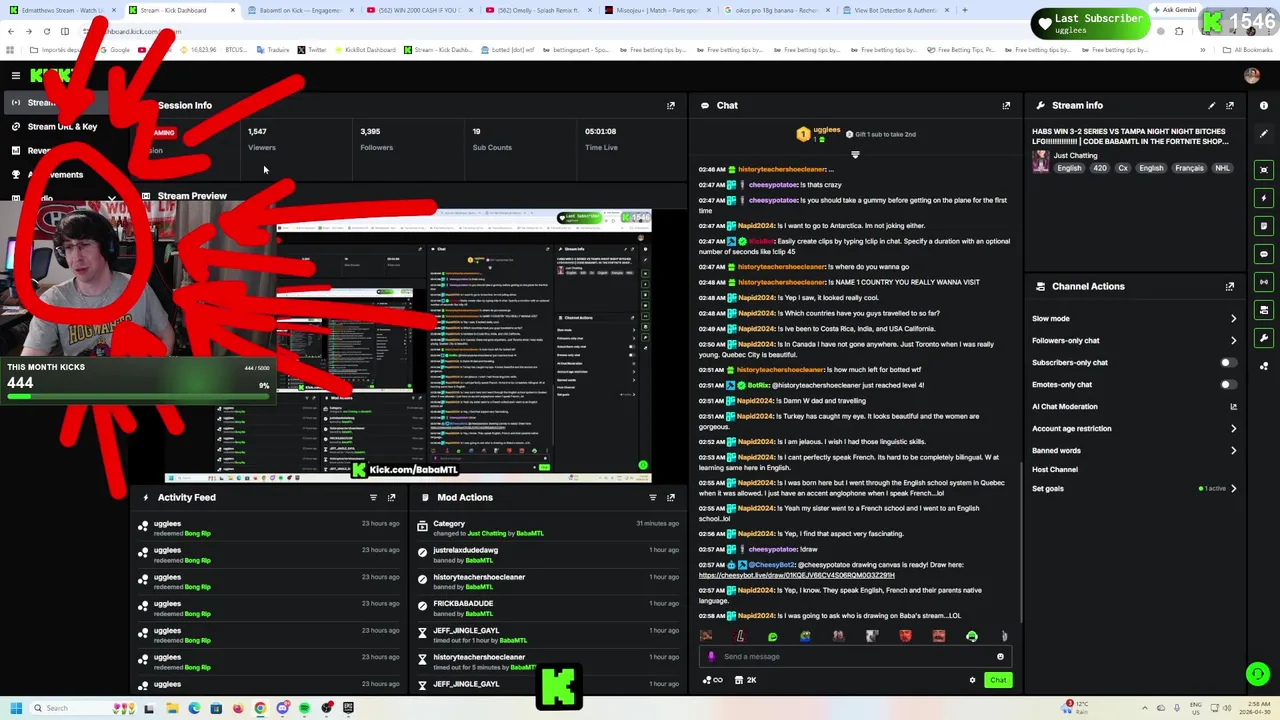
Task: Open the Mod Actions filter icon
Action: (652, 497)
